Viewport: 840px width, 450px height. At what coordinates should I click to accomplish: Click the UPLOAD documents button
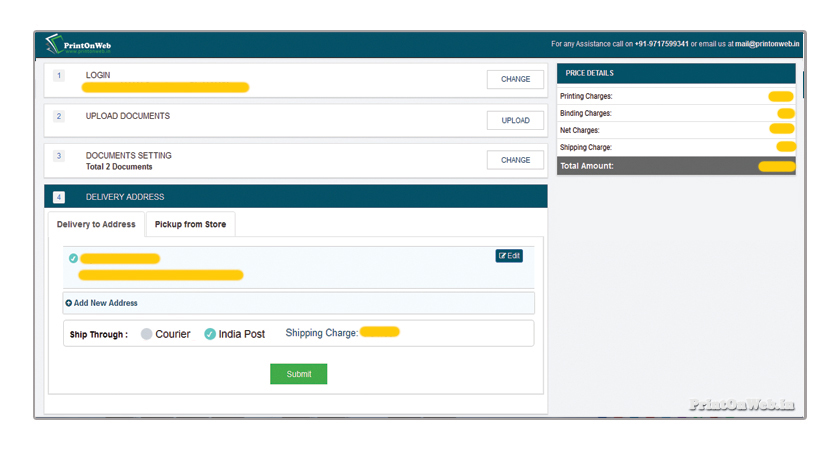pos(515,121)
